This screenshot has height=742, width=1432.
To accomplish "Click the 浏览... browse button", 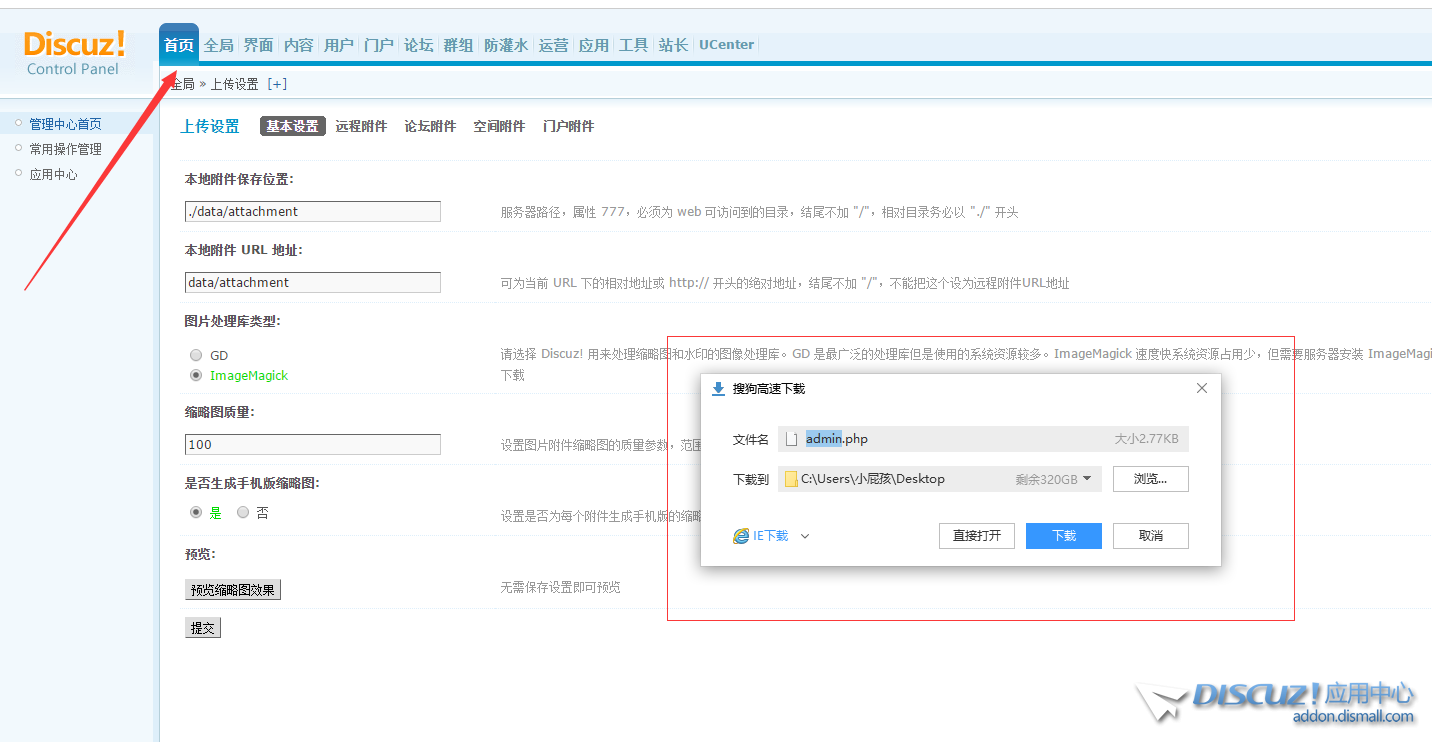I will 1150,479.
